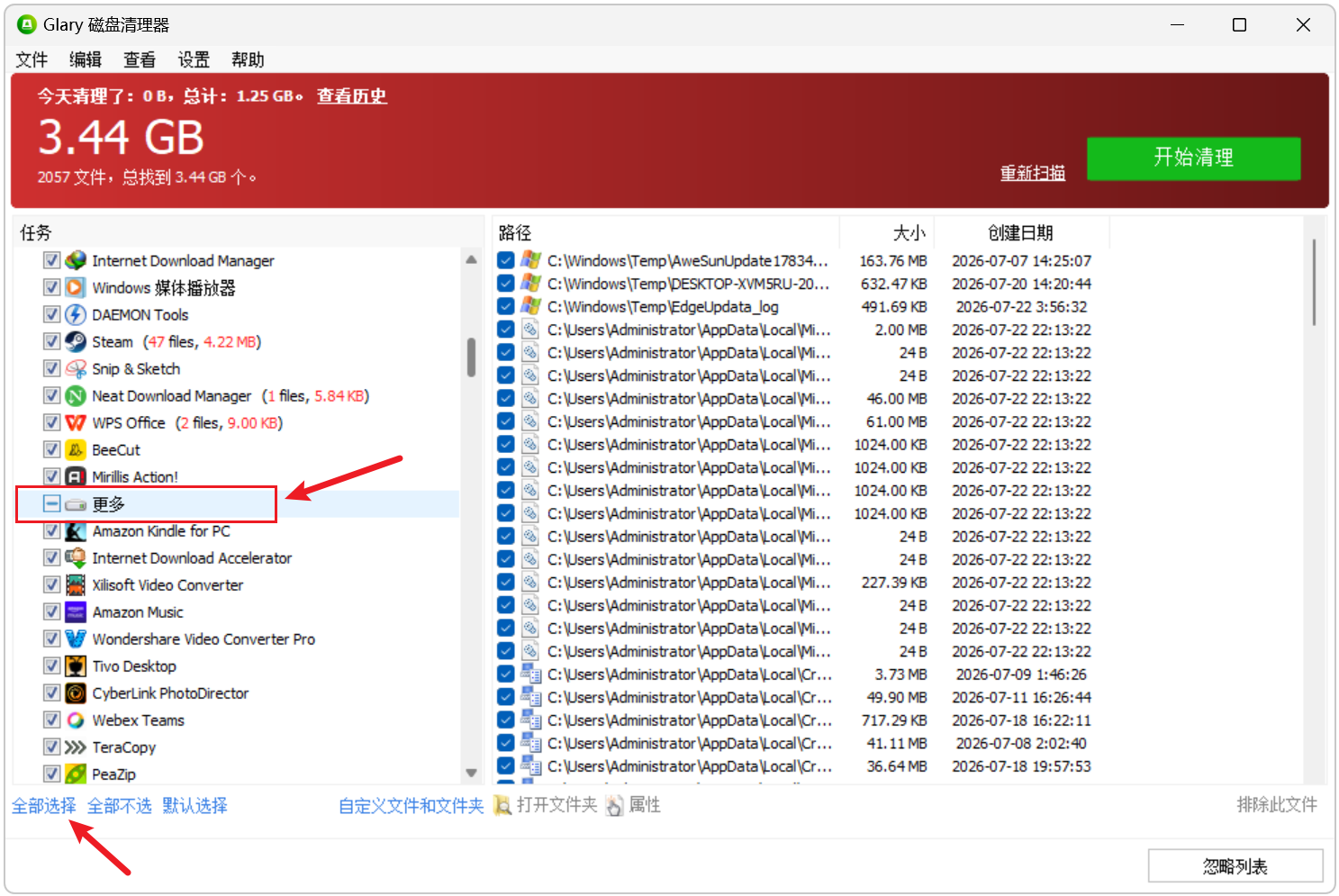Screen dimensions: 1339x896
Task: Click the CyberLink PhotoDirector icon
Action: (76, 693)
